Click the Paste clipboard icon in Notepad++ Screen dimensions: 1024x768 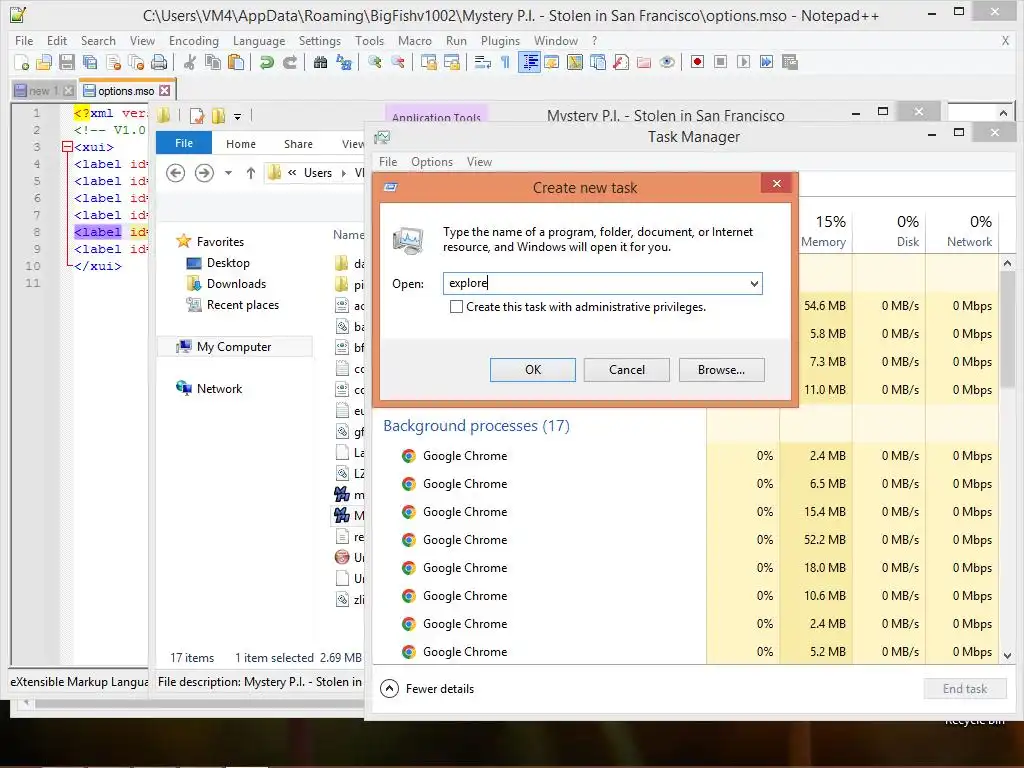[236, 62]
